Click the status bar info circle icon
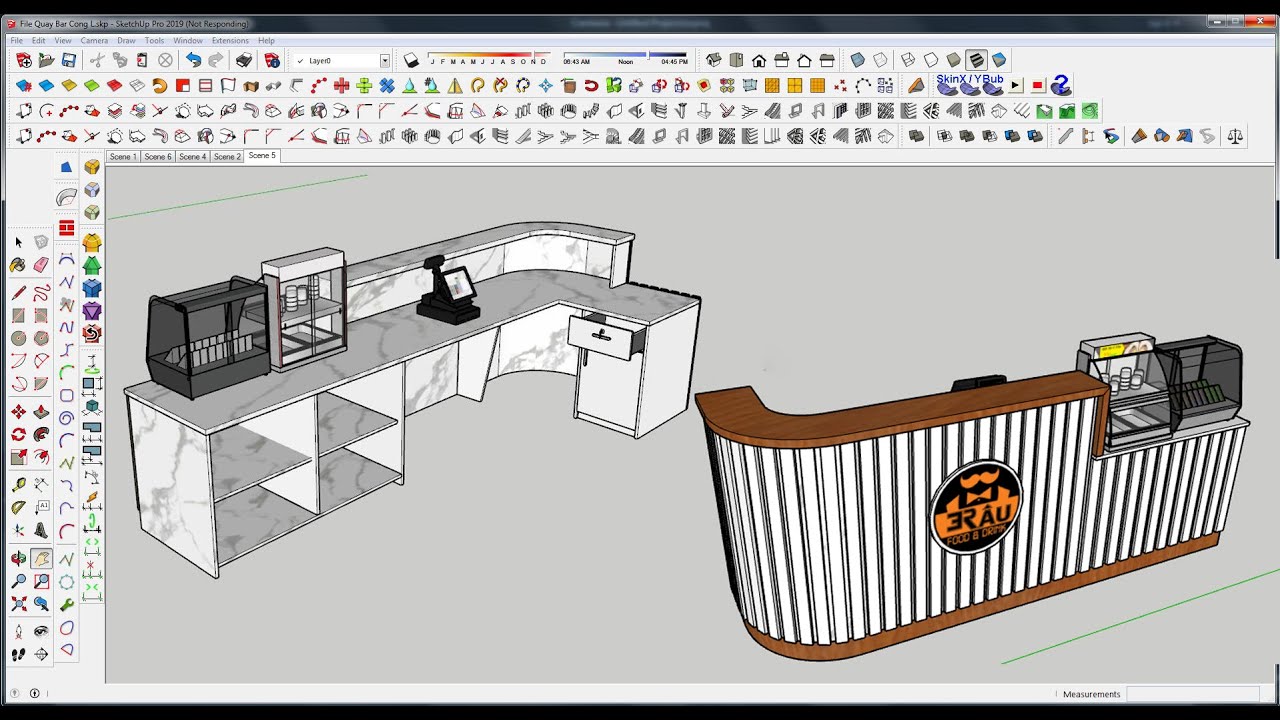The height and width of the screenshot is (720, 1280). pyautogui.click(x=35, y=693)
